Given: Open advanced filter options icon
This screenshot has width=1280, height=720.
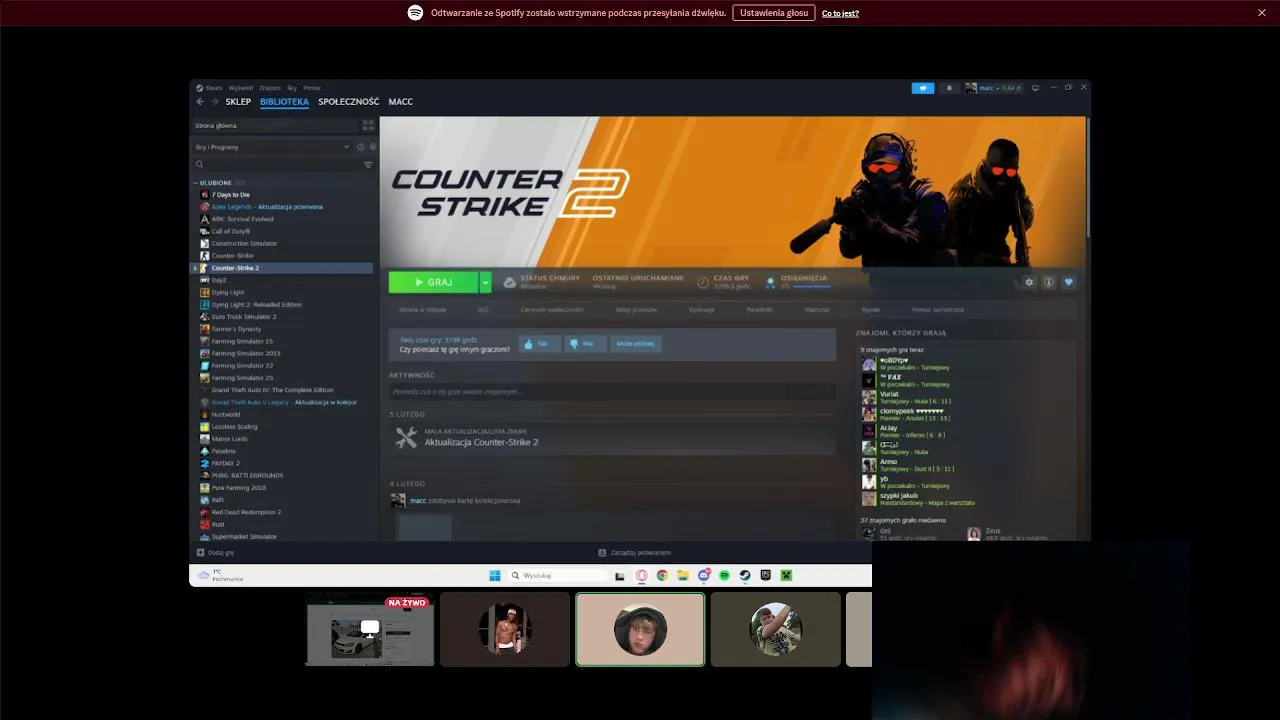Looking at the screenshot, I should pos(368,165).
